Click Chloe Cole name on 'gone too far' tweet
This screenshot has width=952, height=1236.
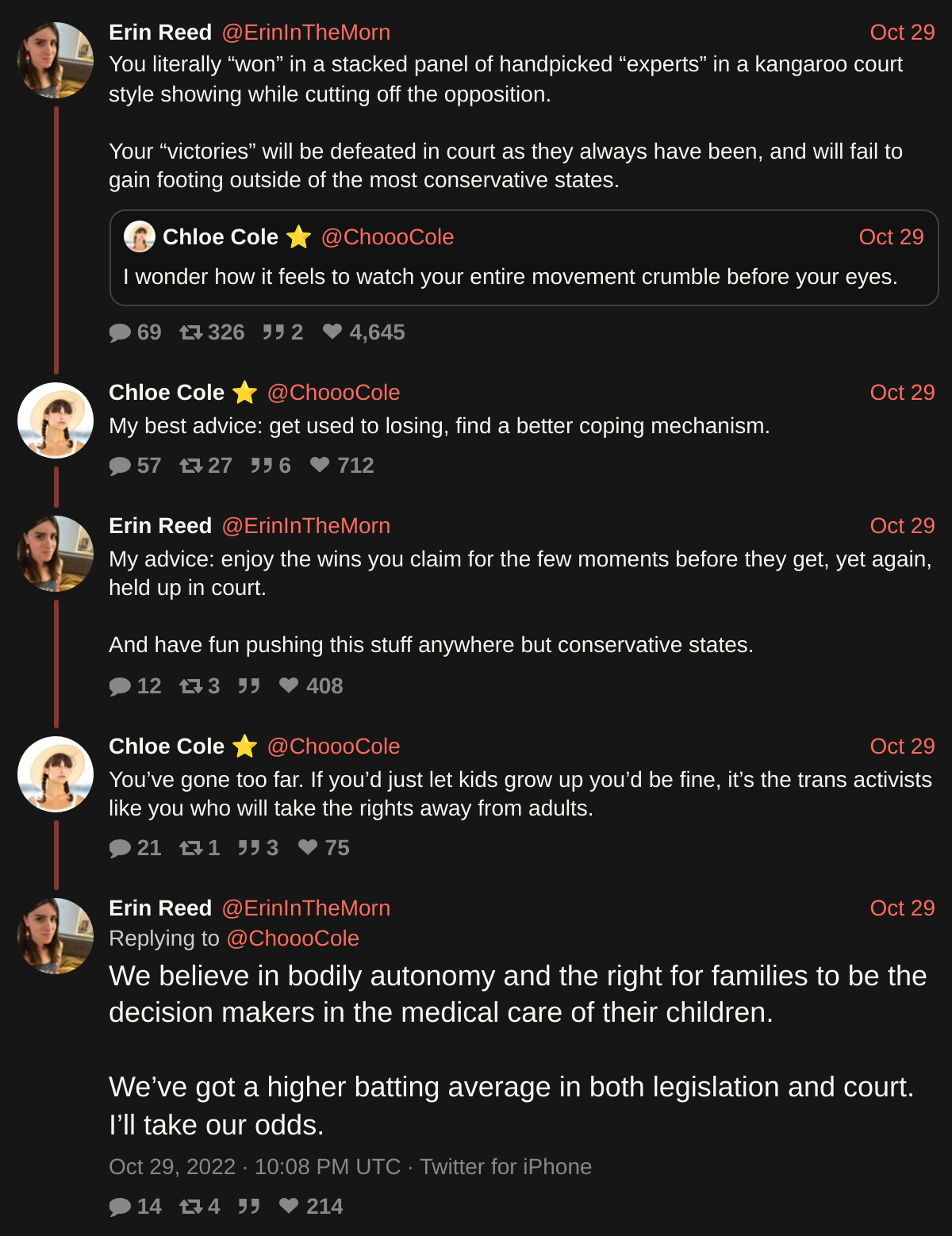[167, 747]
